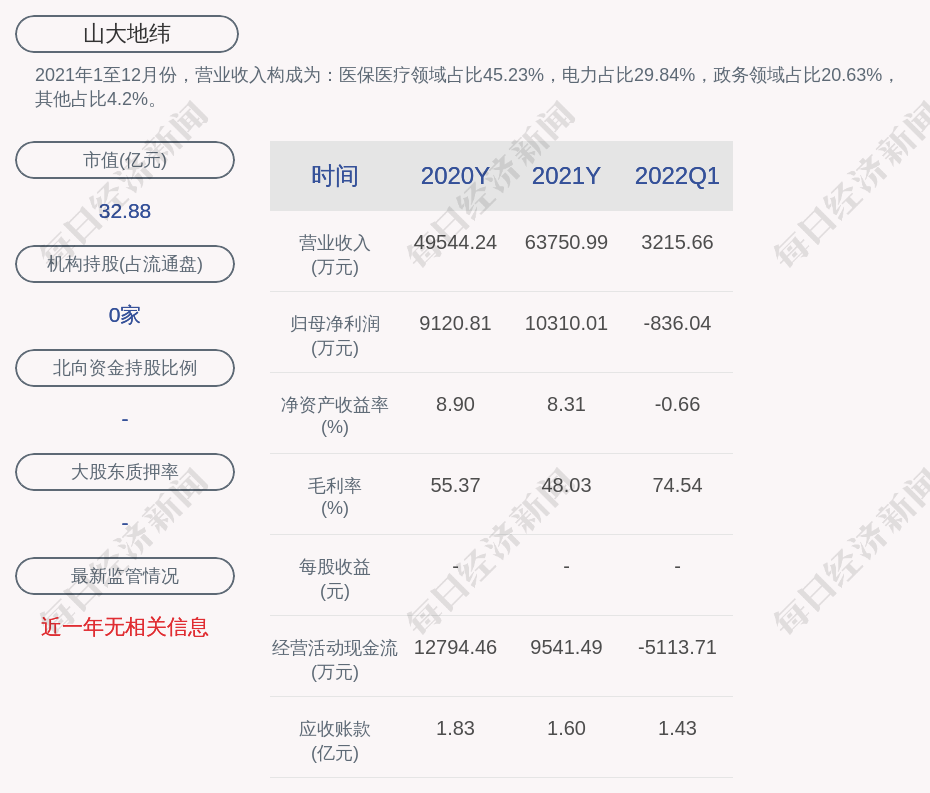
Task: Click the 大股东质押率 label pill
Action: (125, 472)
